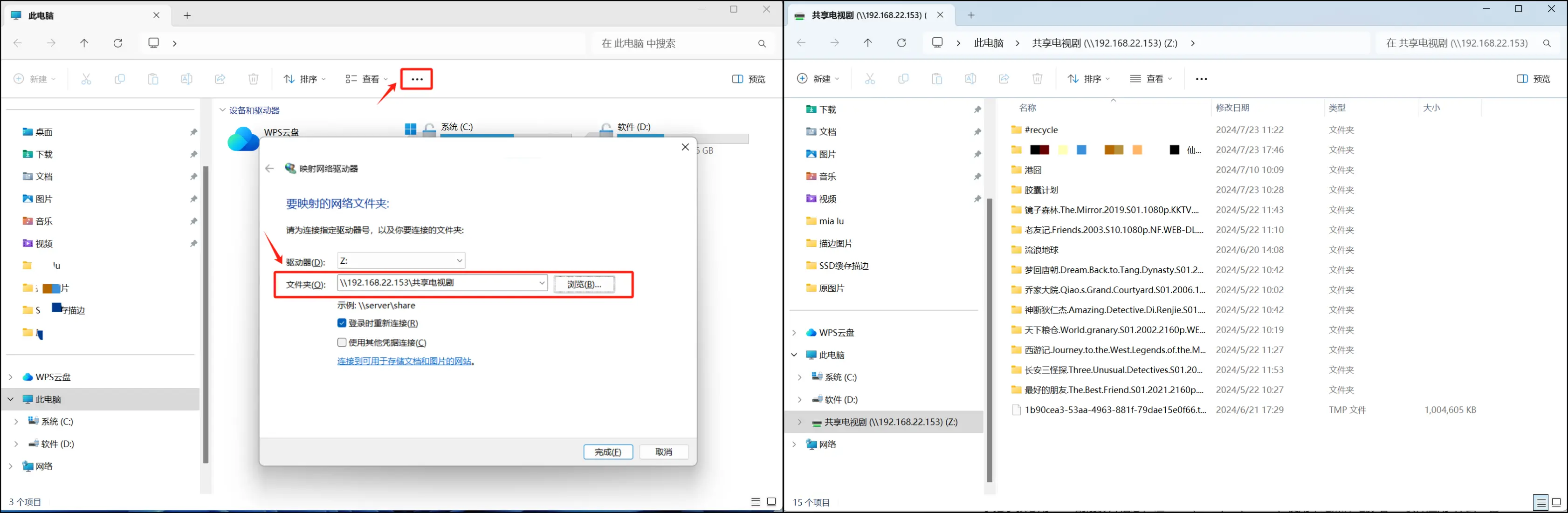Screen dimensions: 1568x513
Task: Open new tab in right window
Action: tap(971, 15)
